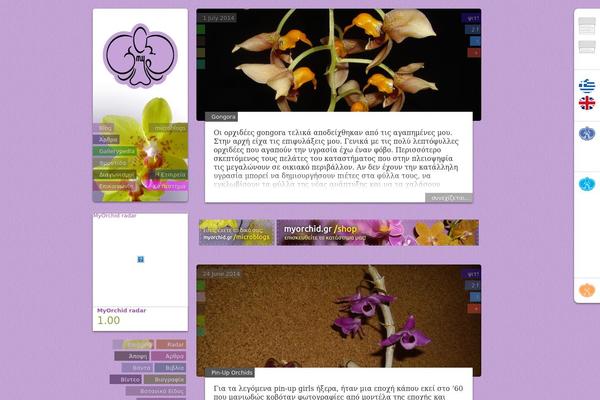Viewport: 600px width, 400px height.
Task: Click olive color square on Gongora image
Action: [x=201, y=52]
